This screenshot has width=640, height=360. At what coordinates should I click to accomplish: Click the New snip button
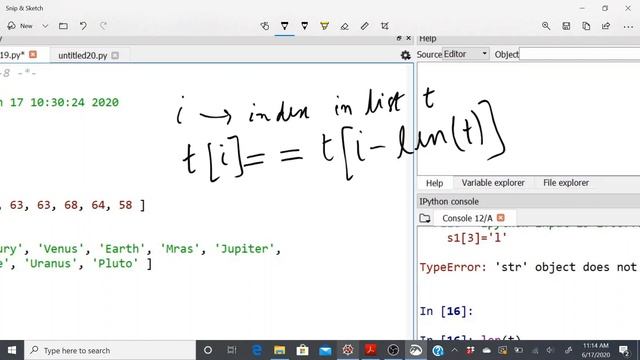tap(20, 26)
